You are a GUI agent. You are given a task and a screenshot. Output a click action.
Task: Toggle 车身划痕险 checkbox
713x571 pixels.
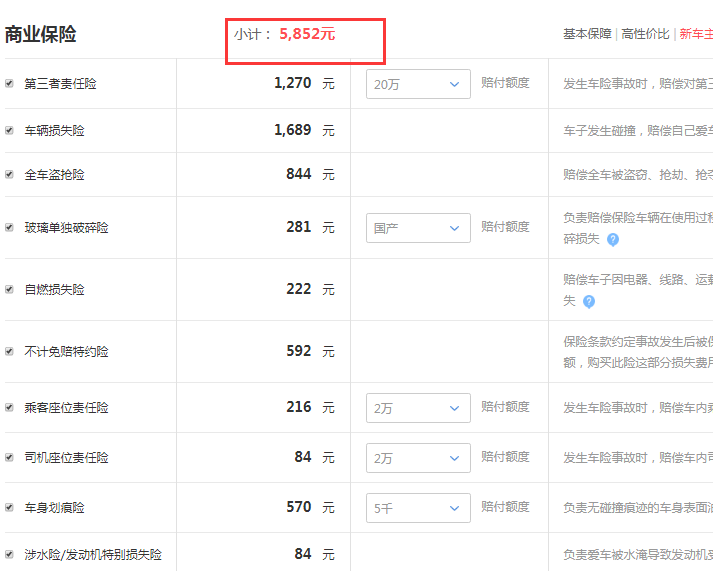(x=9, y=507)
